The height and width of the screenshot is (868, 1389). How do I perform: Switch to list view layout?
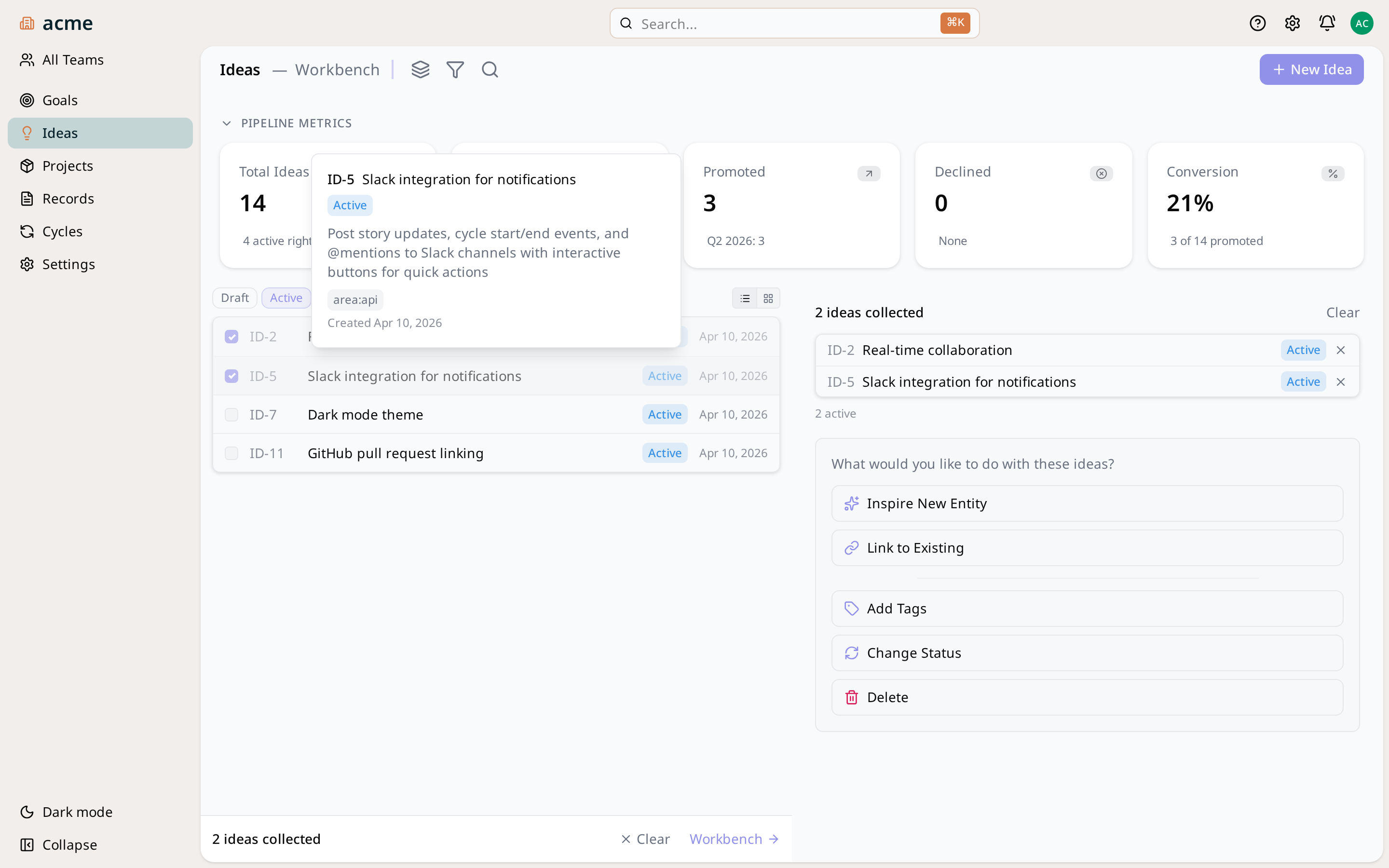(x=745, y=298)
